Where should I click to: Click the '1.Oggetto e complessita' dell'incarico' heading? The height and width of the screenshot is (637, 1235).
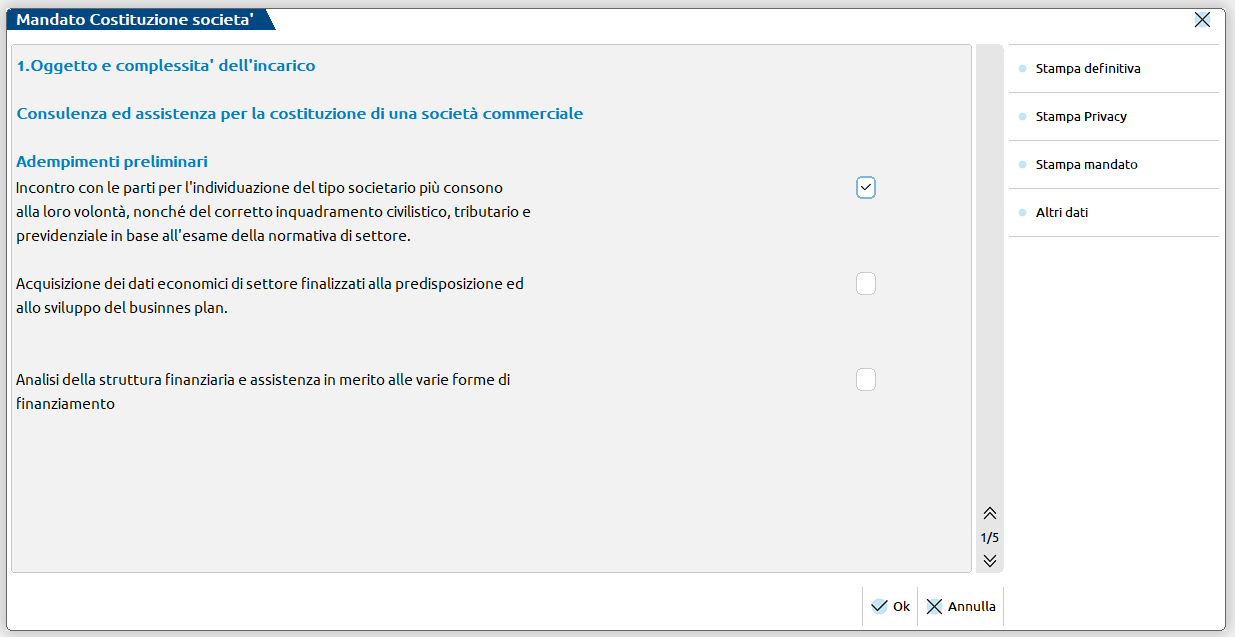[166, 66]
